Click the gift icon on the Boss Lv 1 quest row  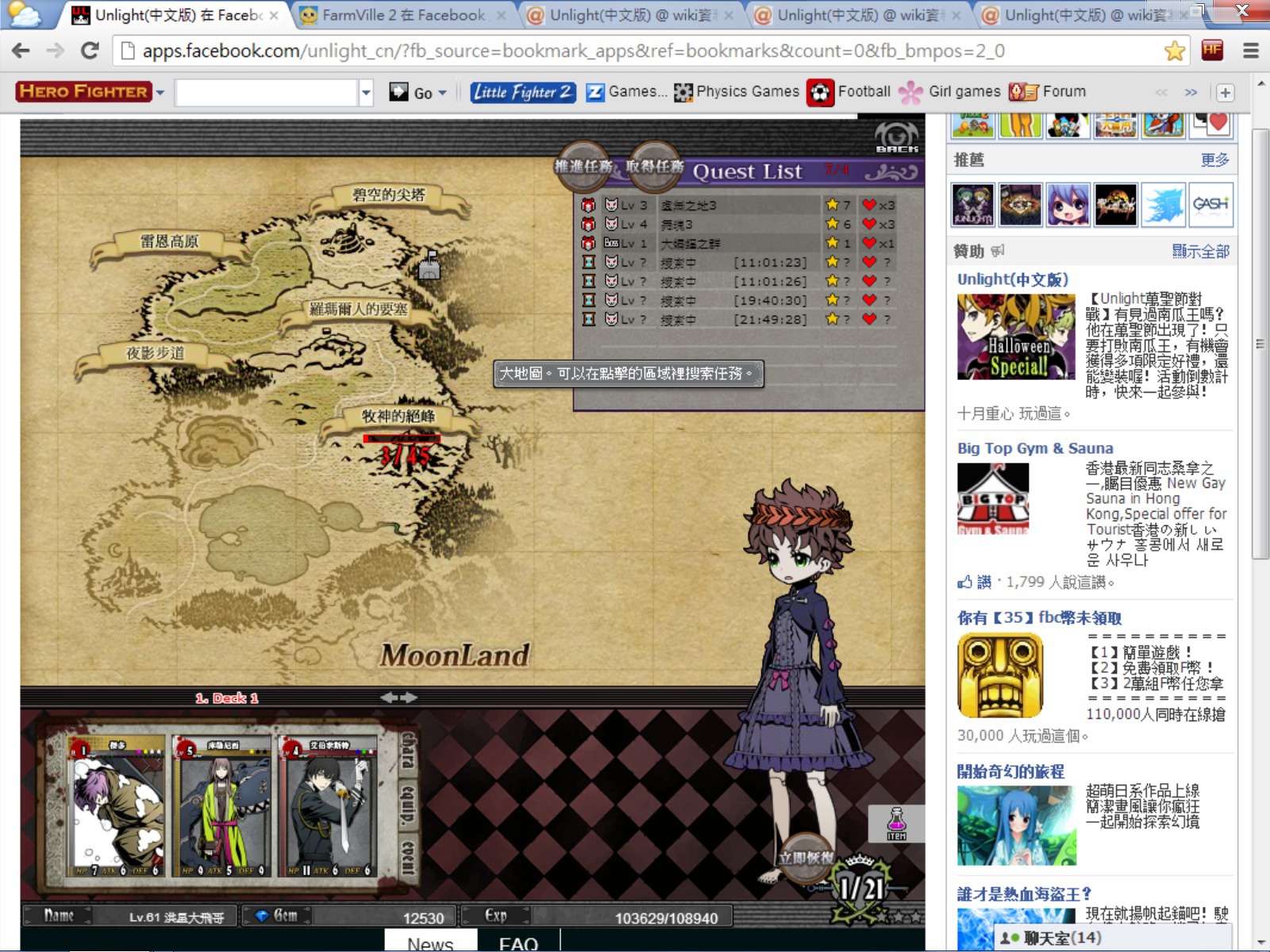tap(588, 243)
